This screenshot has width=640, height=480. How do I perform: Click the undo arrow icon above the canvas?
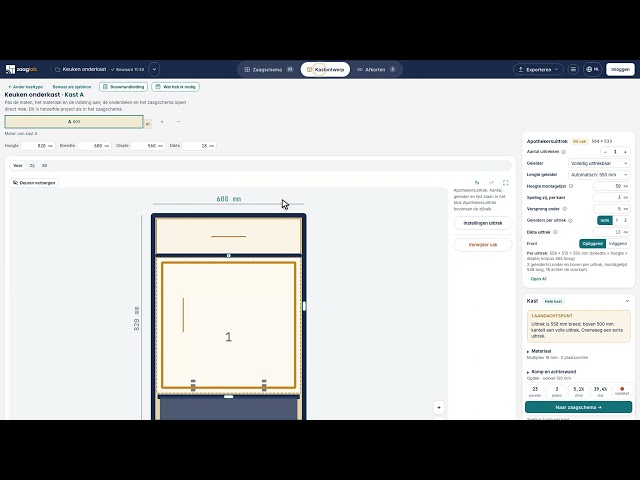(477, 183)
